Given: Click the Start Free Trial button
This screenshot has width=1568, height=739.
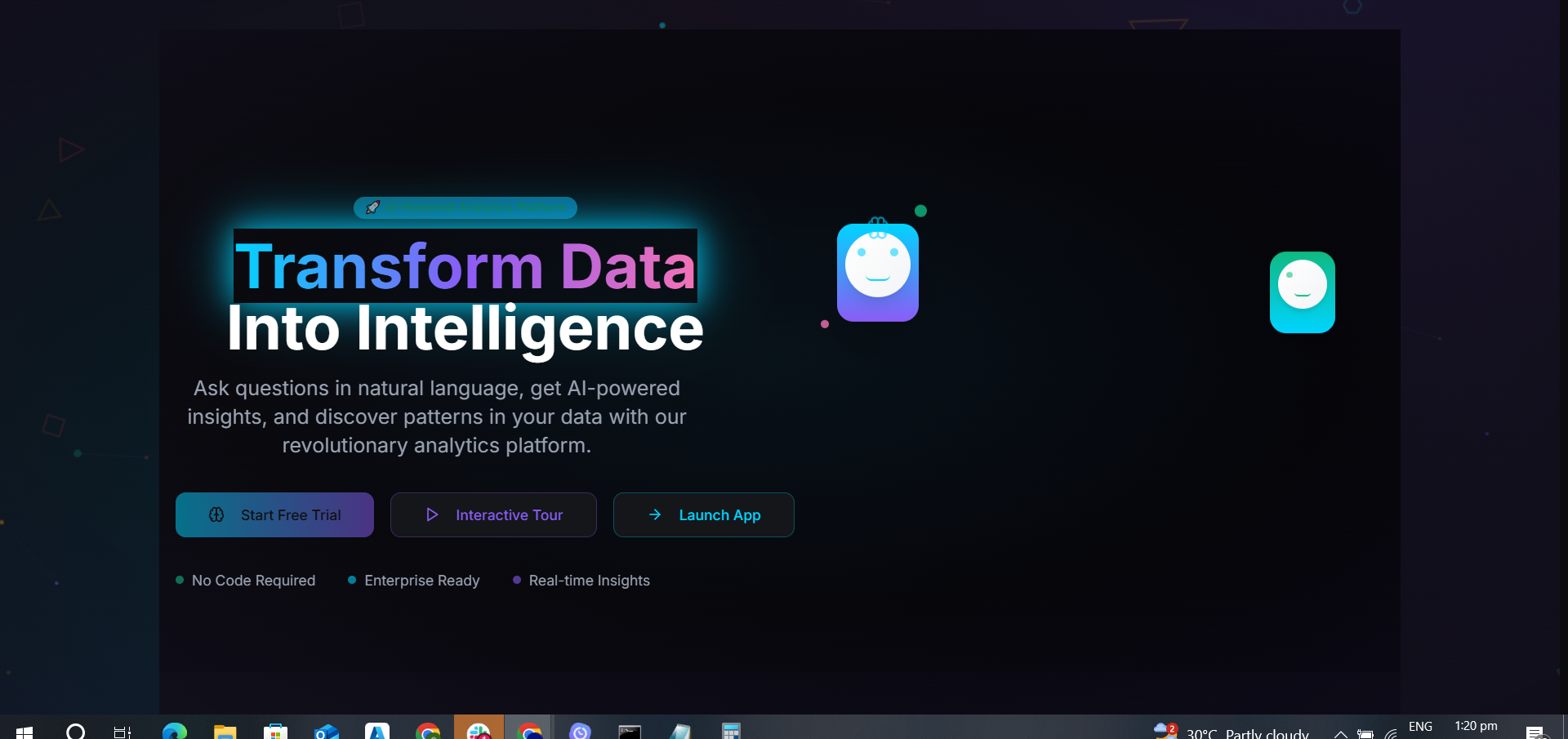Looking at the screenshot, I should 274,514.
